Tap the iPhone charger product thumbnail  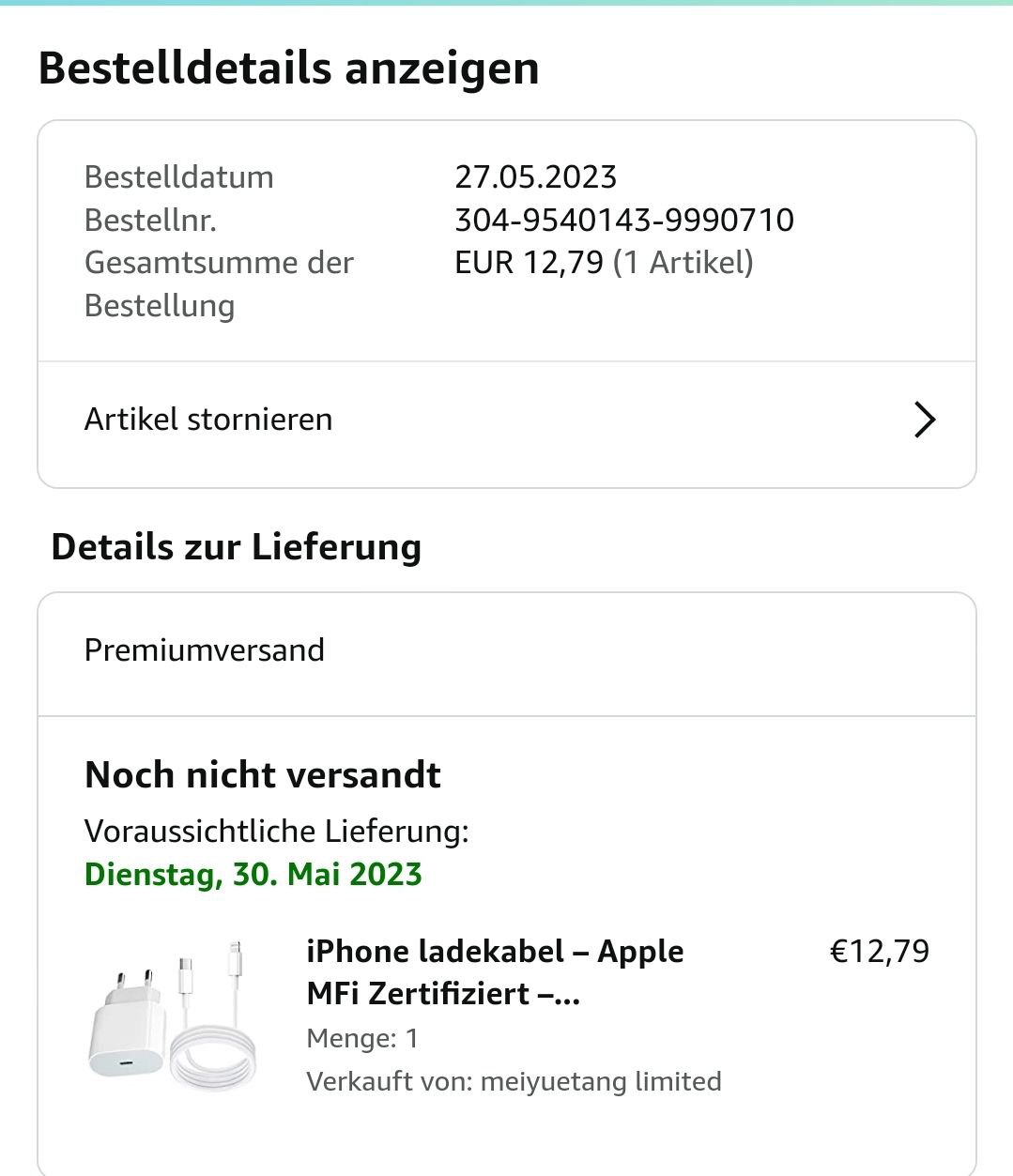172,1016
